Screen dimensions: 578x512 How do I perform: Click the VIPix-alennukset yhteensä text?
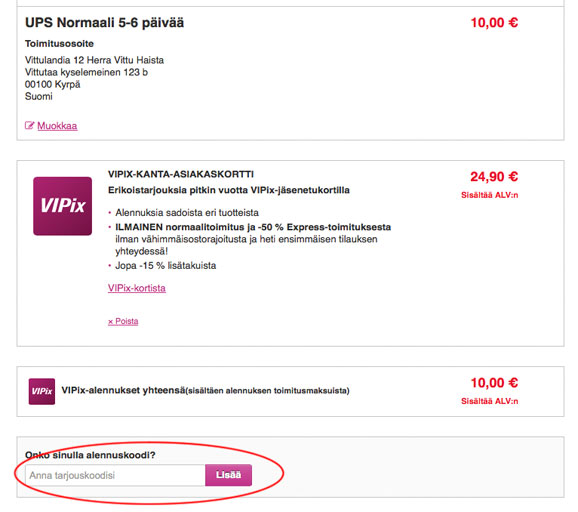123,390
